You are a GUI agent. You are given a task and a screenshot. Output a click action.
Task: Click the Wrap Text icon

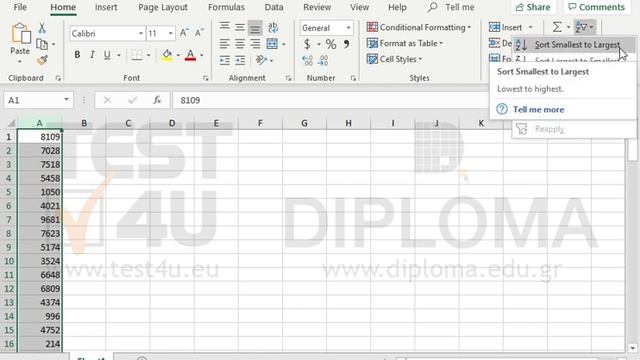tap(273, 27)
